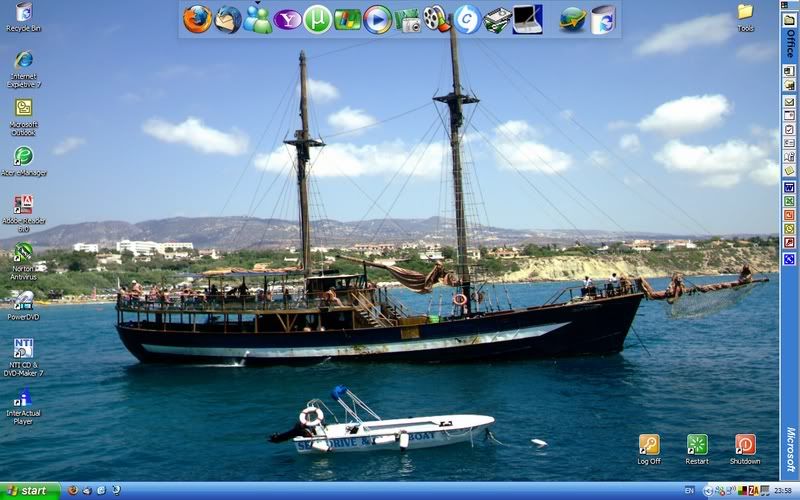Open the Windows Start menu
Image resolution: width=800 pixels, height=500 pixels.
click(30, 491)
